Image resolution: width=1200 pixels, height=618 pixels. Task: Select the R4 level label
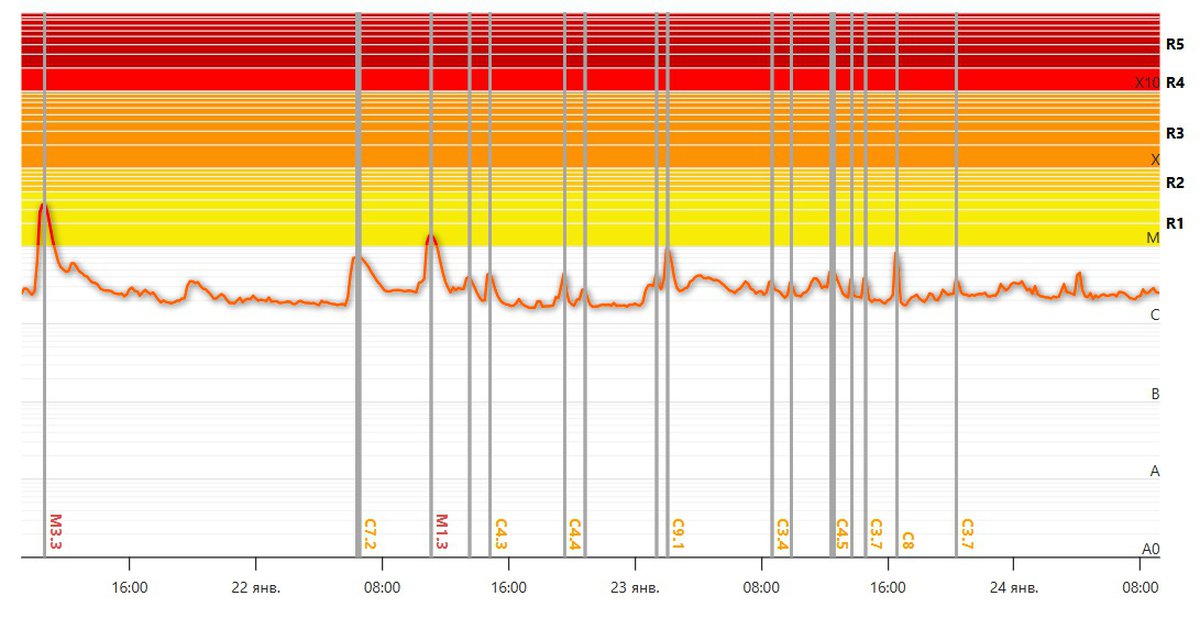(x=1175, y=82)
